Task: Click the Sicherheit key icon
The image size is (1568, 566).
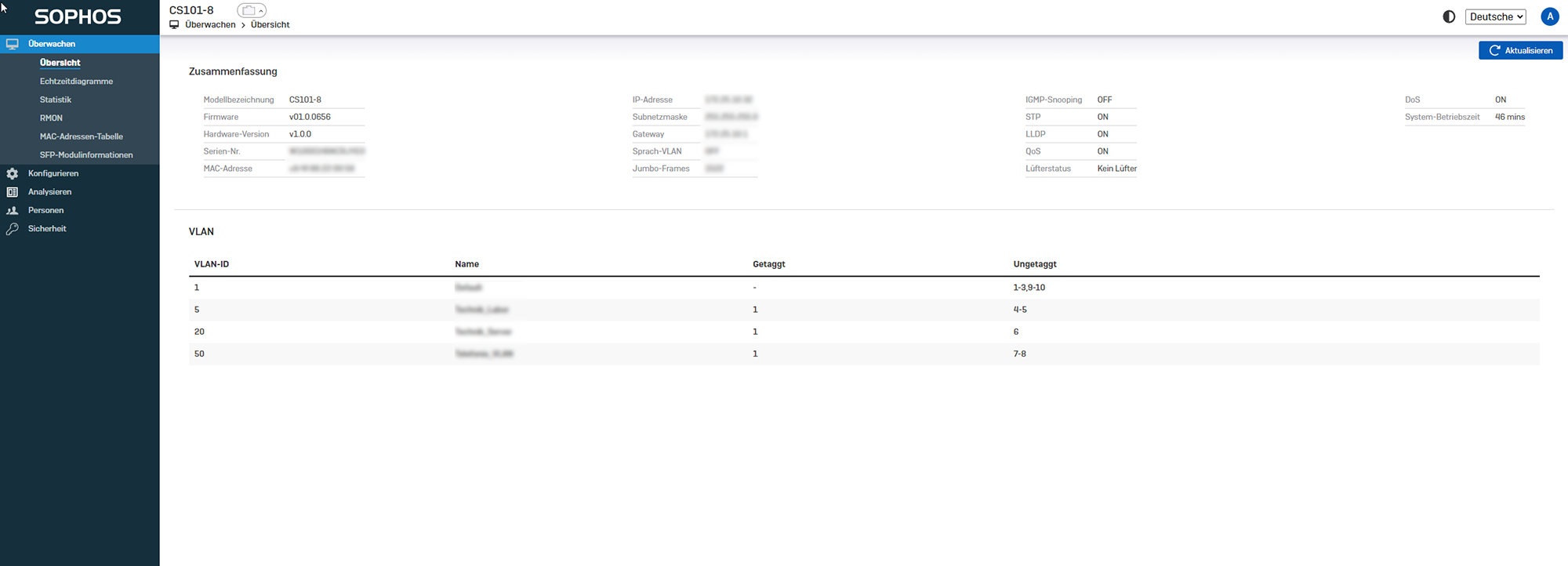Action: (x=12, y=229)
